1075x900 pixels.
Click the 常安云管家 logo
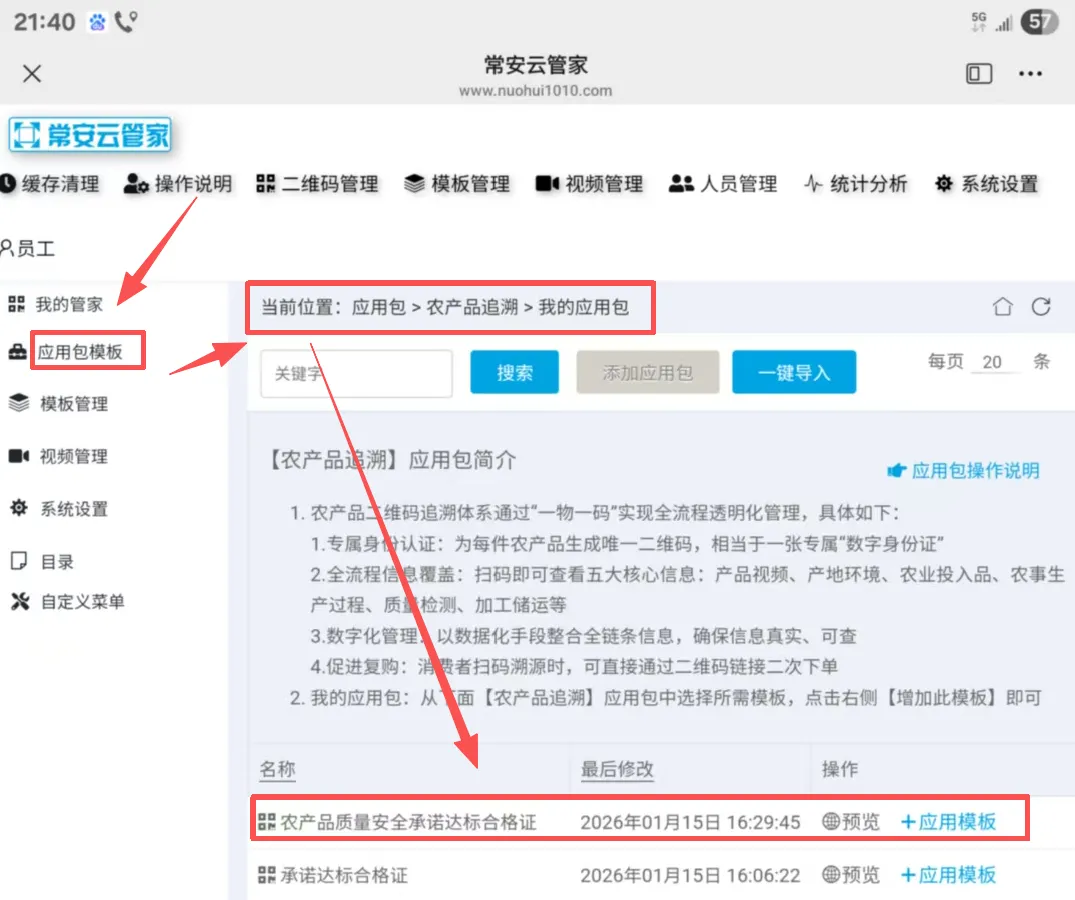90,135
